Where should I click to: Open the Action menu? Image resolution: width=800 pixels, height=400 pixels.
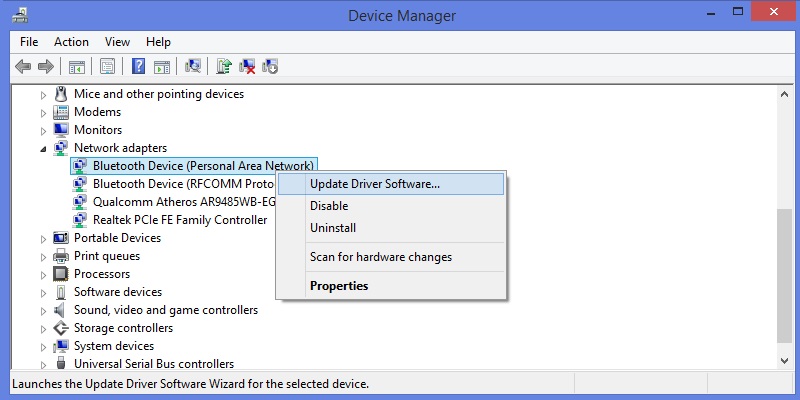pos(71,42)
